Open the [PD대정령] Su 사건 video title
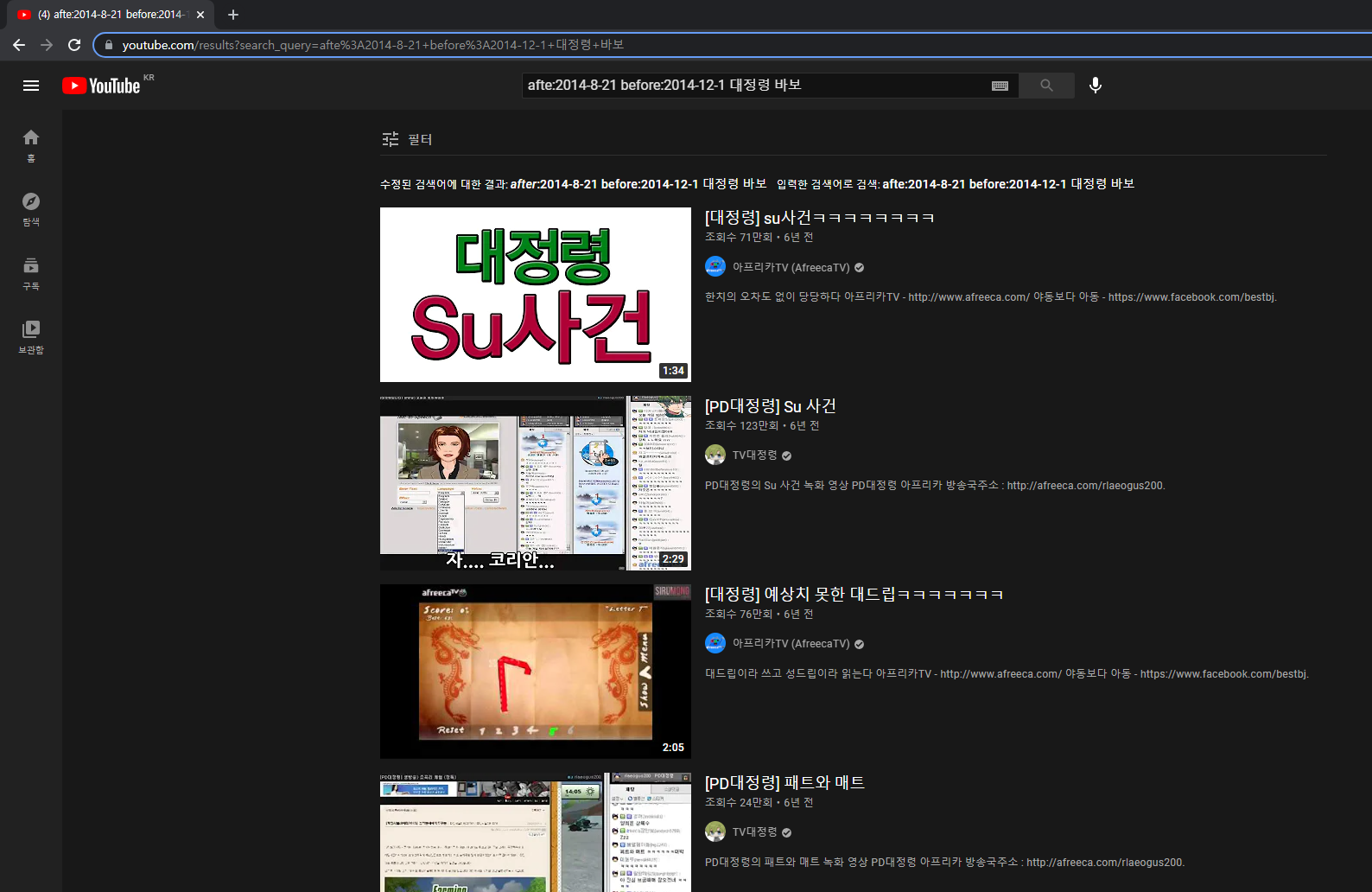1372x892 pixels. (x=770, y=406)
